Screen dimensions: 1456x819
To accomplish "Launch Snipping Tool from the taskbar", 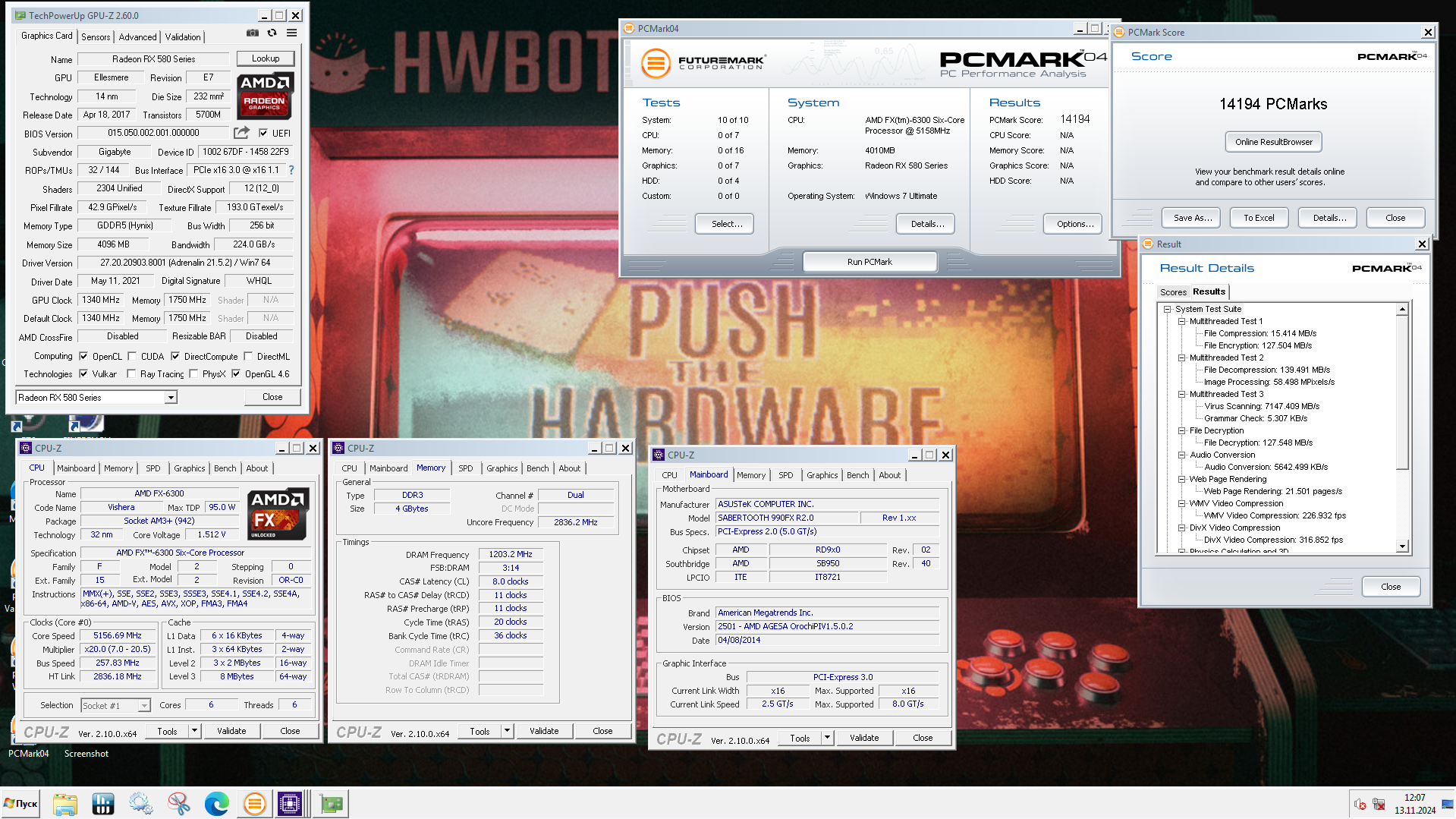I will (x=179, y=804).
